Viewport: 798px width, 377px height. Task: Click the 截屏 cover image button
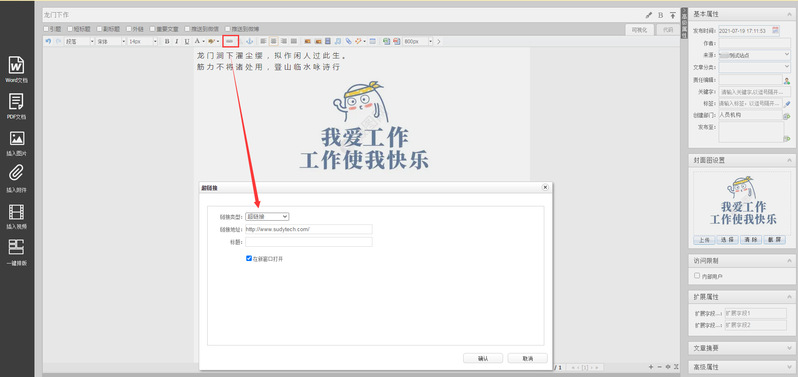[774, 240]
